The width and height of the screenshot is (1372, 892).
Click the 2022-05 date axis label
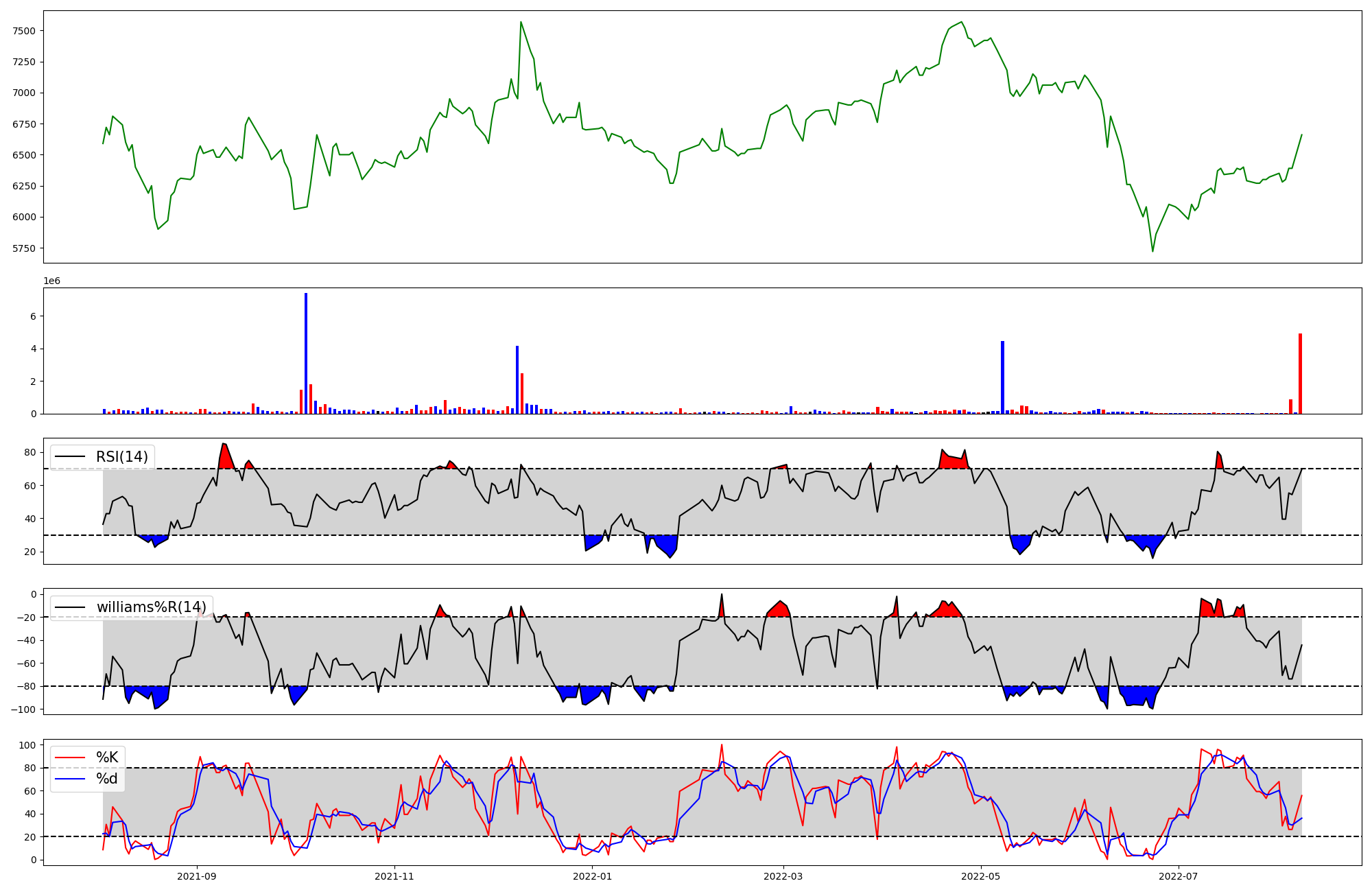coord(980,876)
